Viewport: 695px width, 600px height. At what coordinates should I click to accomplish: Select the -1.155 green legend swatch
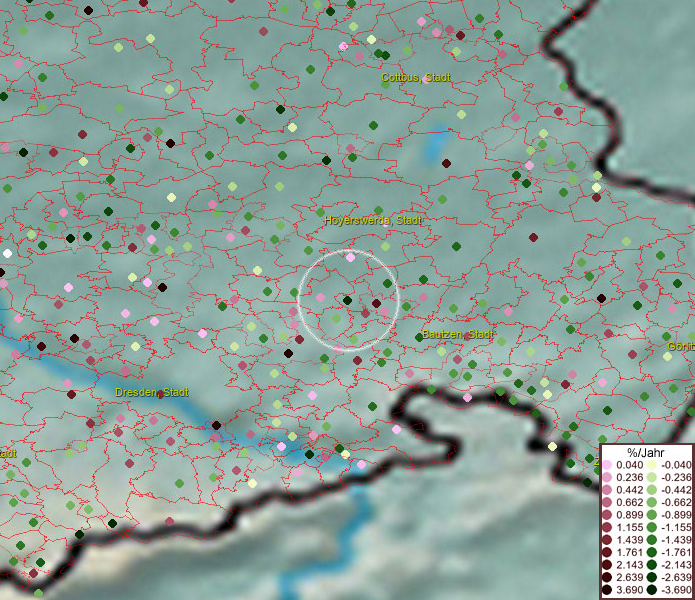pos(651,527)
